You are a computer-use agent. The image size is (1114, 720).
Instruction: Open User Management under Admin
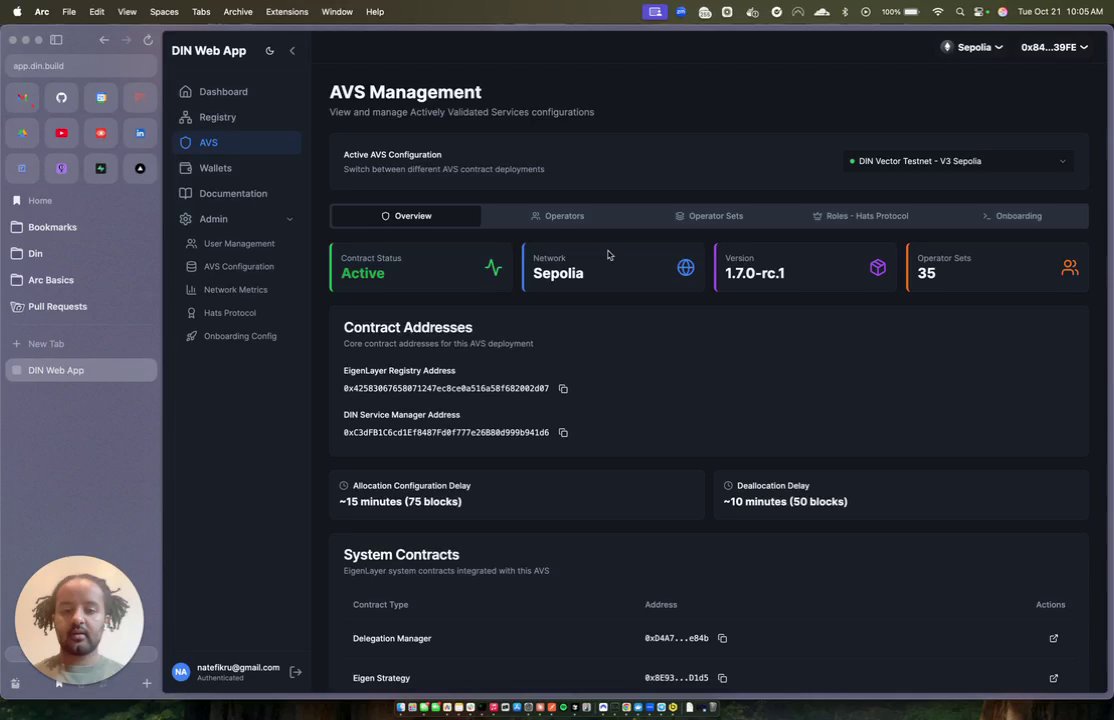click(239, 244)
